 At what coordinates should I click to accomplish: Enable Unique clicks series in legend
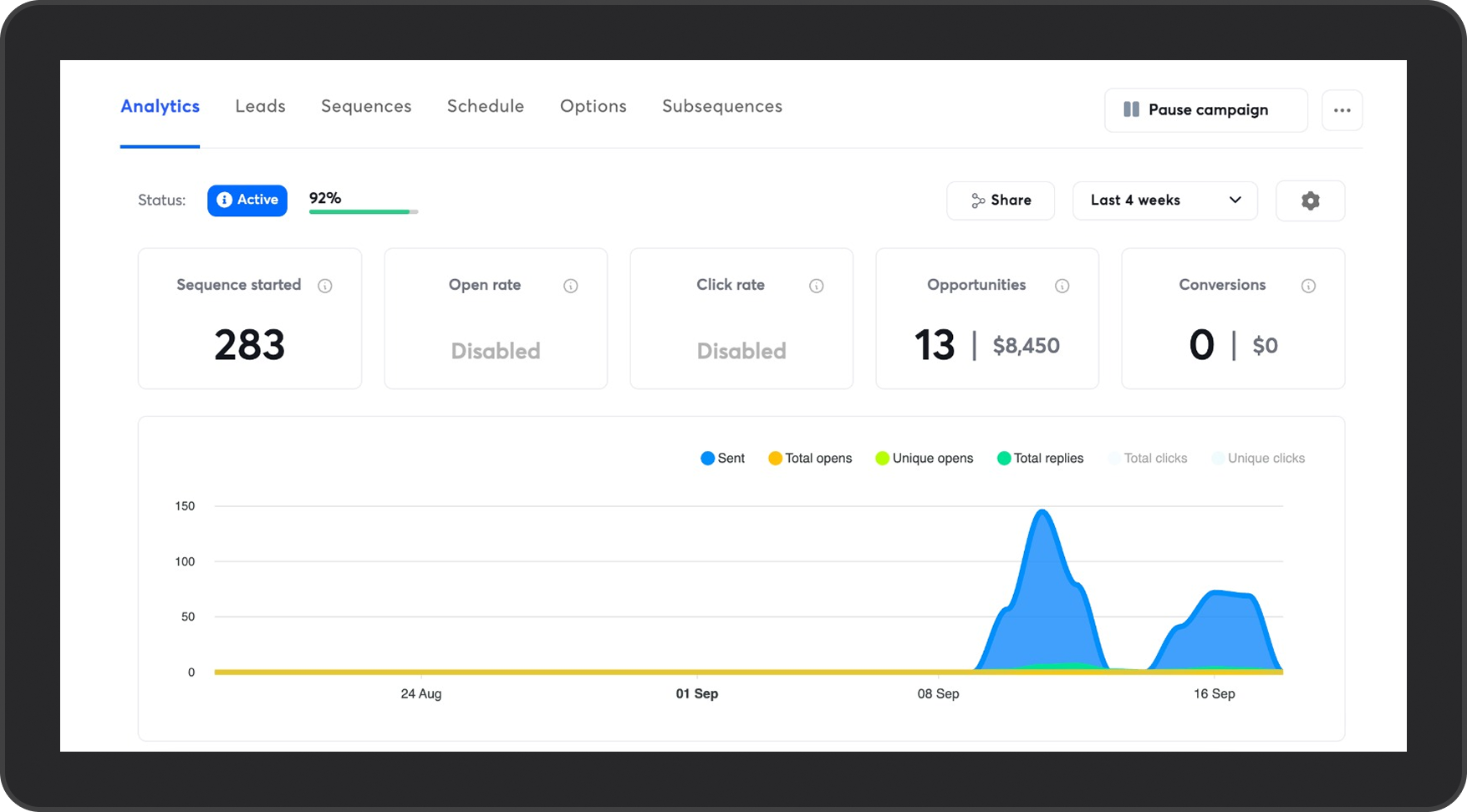[1258, 458]
